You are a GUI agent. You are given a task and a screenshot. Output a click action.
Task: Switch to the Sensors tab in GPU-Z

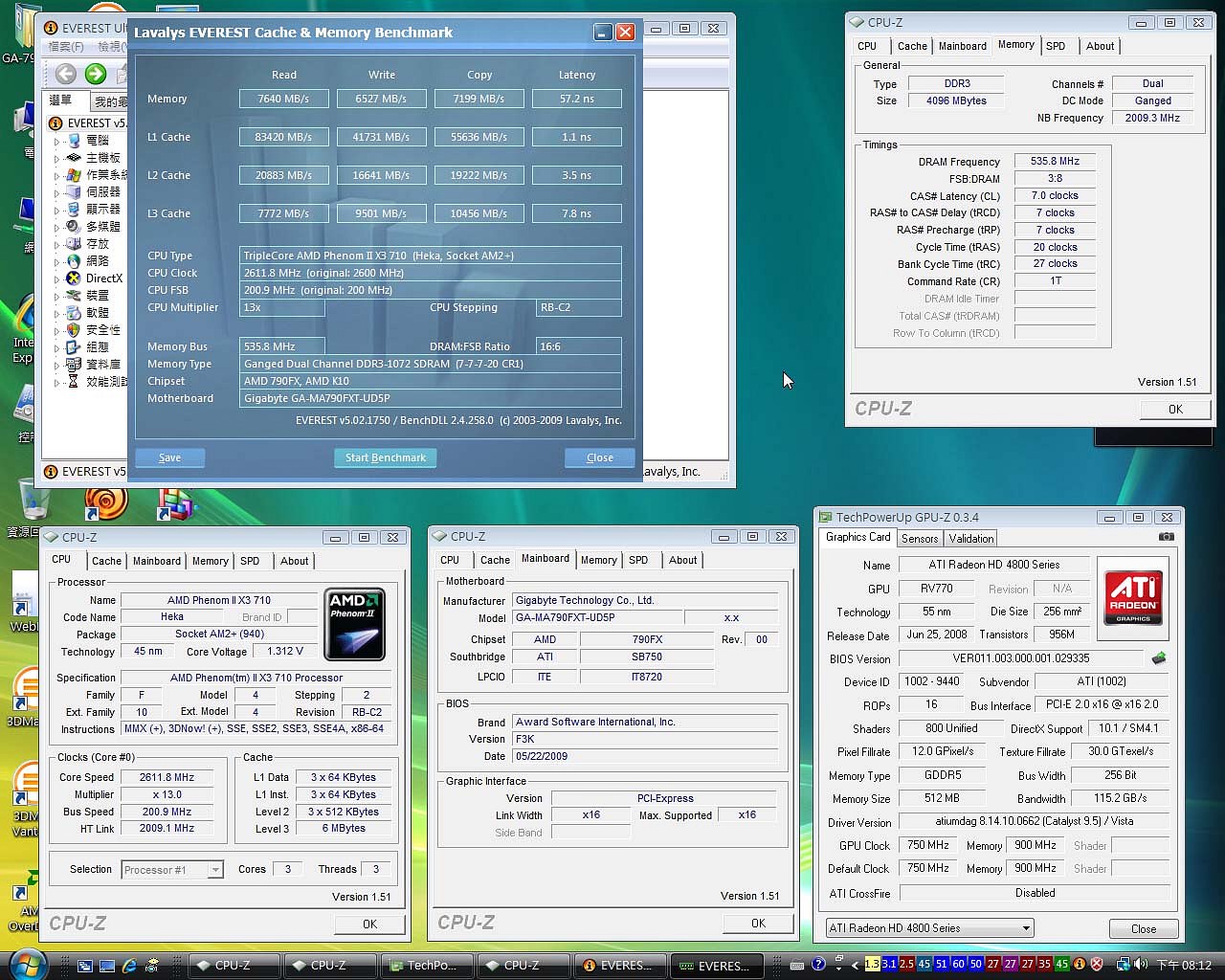point(920,539)
